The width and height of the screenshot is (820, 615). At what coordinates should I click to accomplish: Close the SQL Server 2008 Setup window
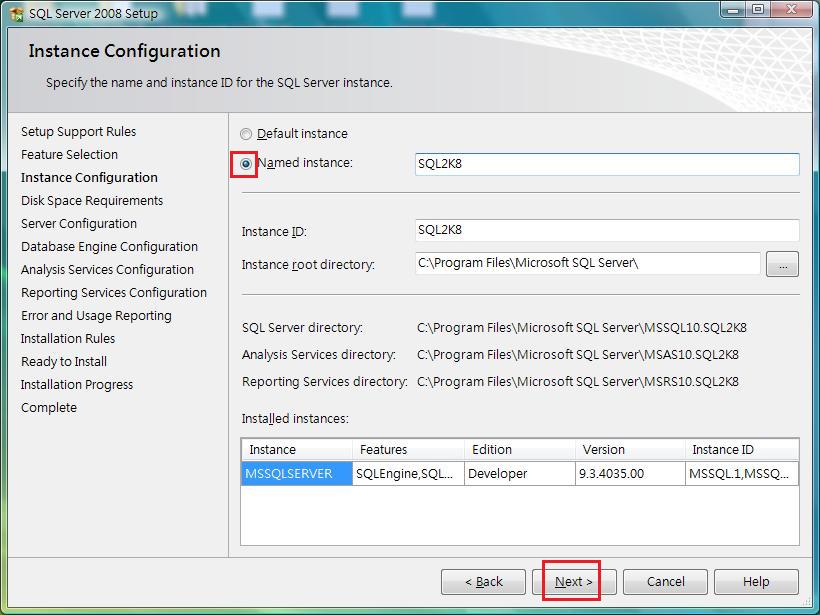(x=791, y=9)
